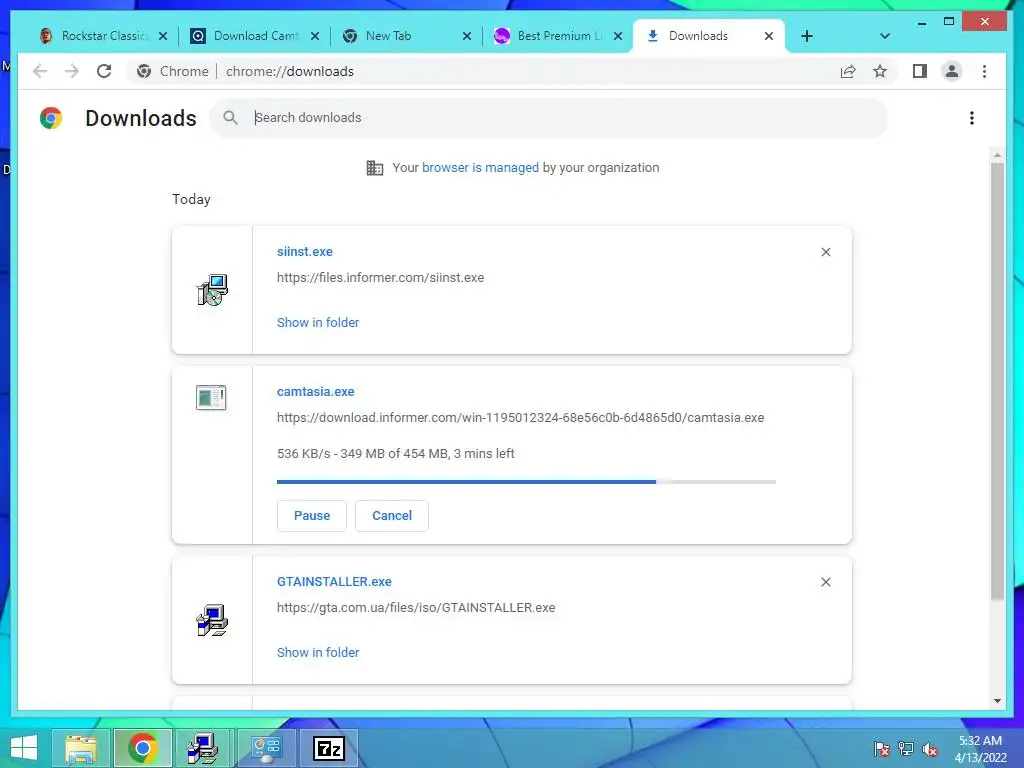Click the siinst.exe installer file icon
Screen dimensions: 1024x768
(x=212, y=290)
